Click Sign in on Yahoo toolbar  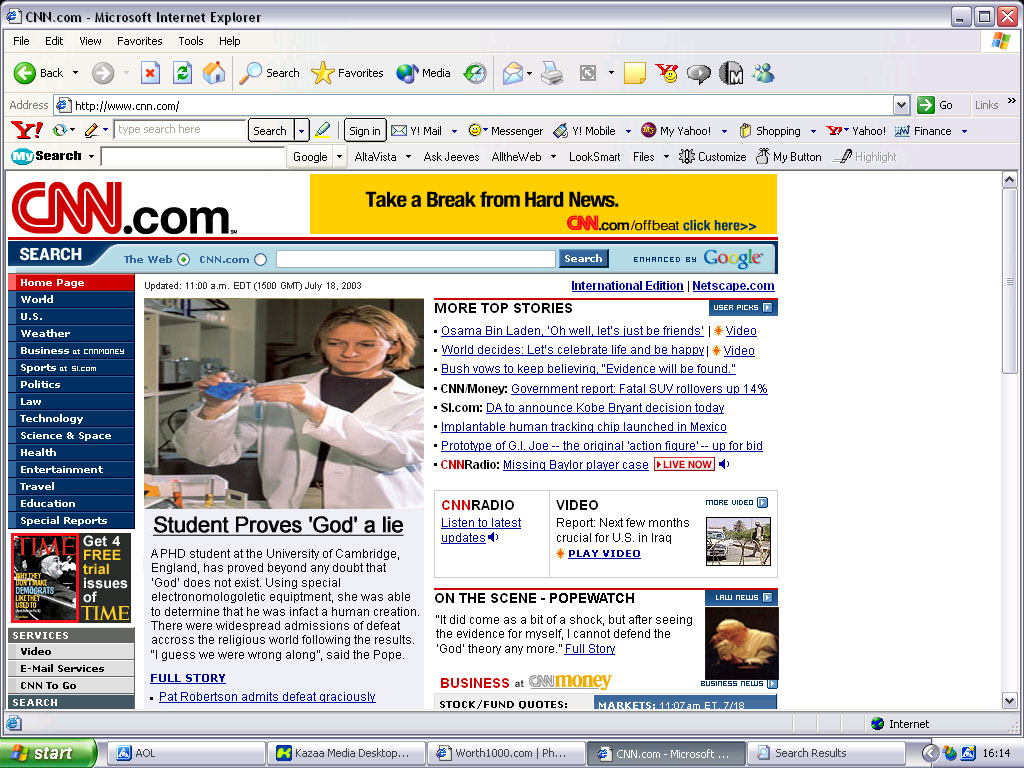point(364,131)
